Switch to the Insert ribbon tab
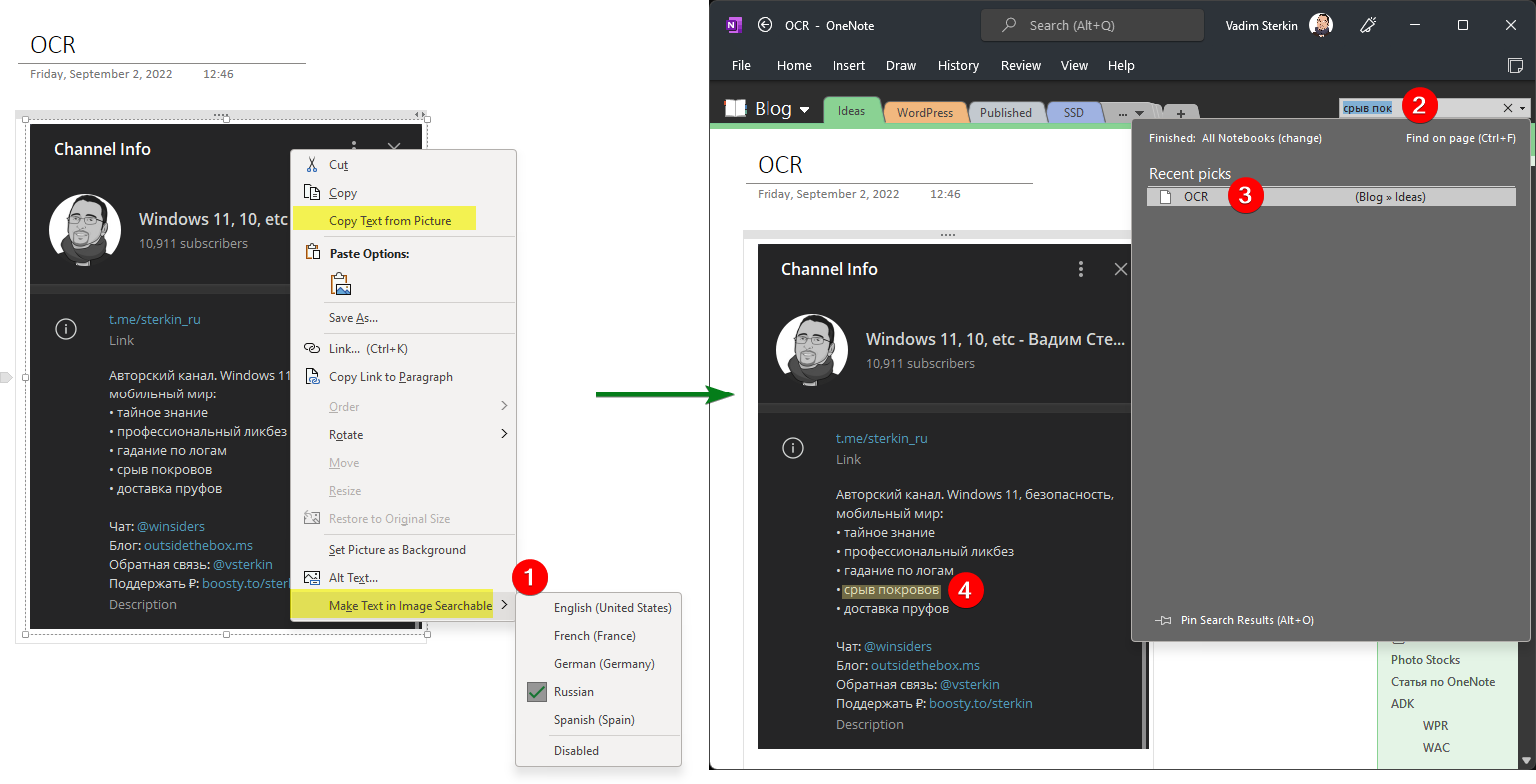 coord(849,65)
